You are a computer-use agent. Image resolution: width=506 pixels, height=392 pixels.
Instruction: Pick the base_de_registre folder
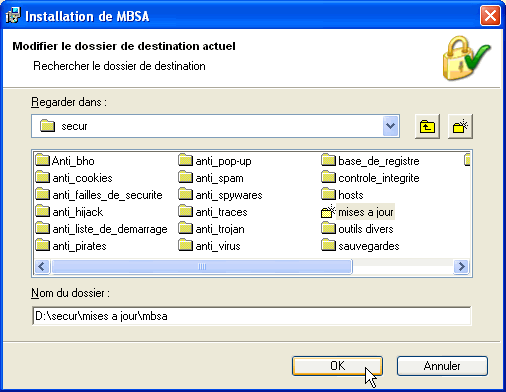(x=370, y=161)
